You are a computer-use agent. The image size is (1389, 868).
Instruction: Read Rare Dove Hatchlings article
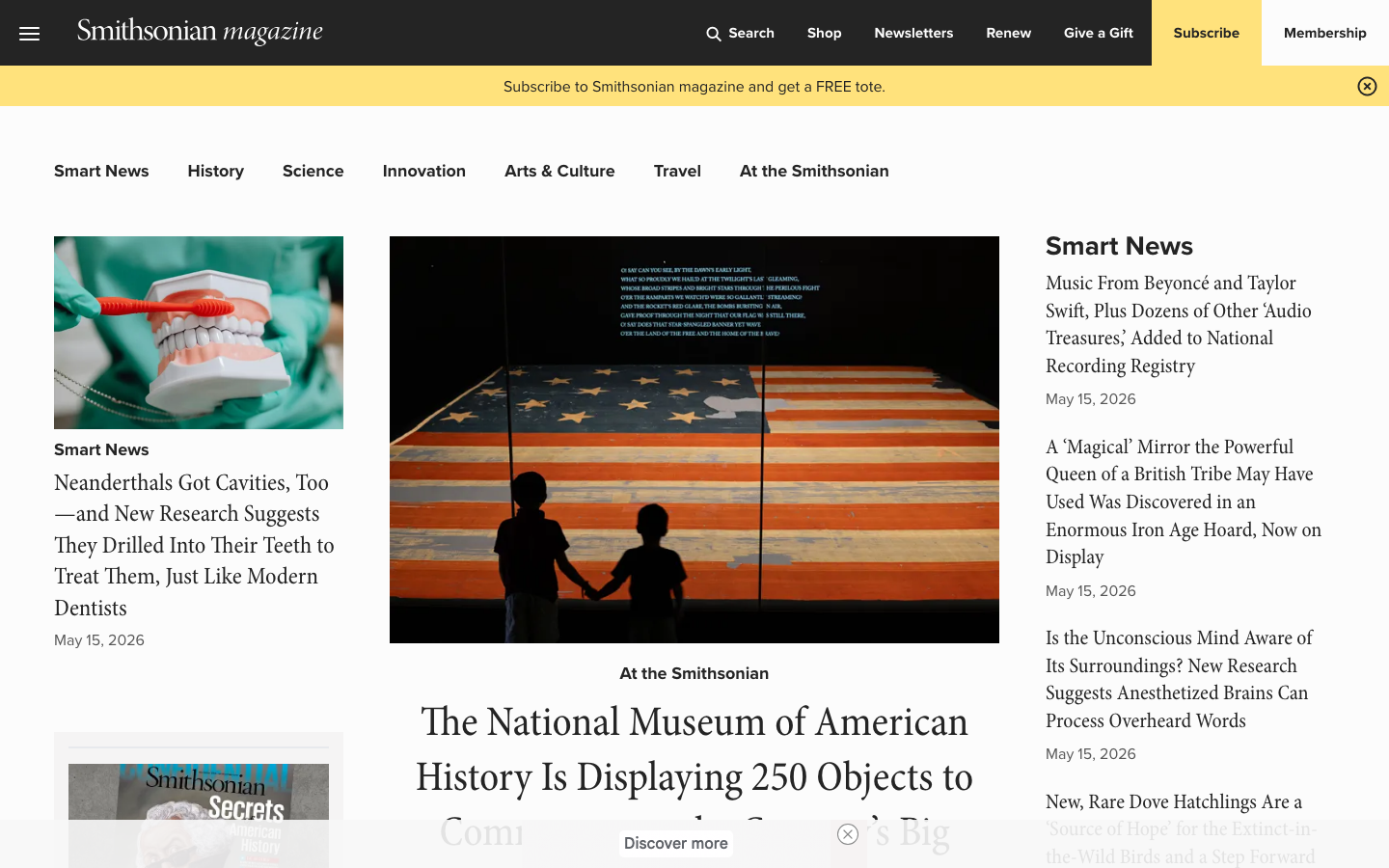pos(1181,828)
